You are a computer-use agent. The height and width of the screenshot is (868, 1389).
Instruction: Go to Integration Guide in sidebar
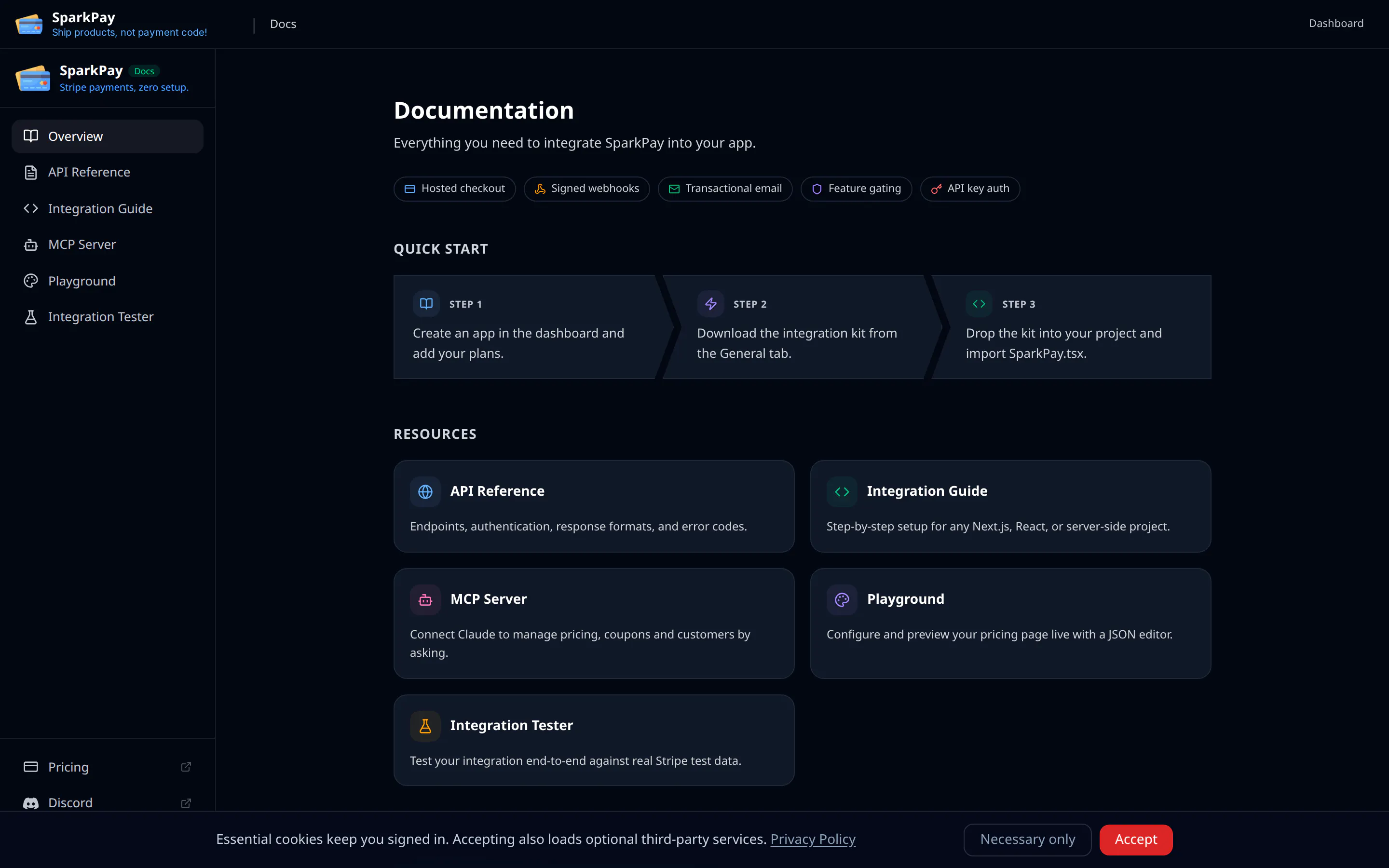click(108, 208)
